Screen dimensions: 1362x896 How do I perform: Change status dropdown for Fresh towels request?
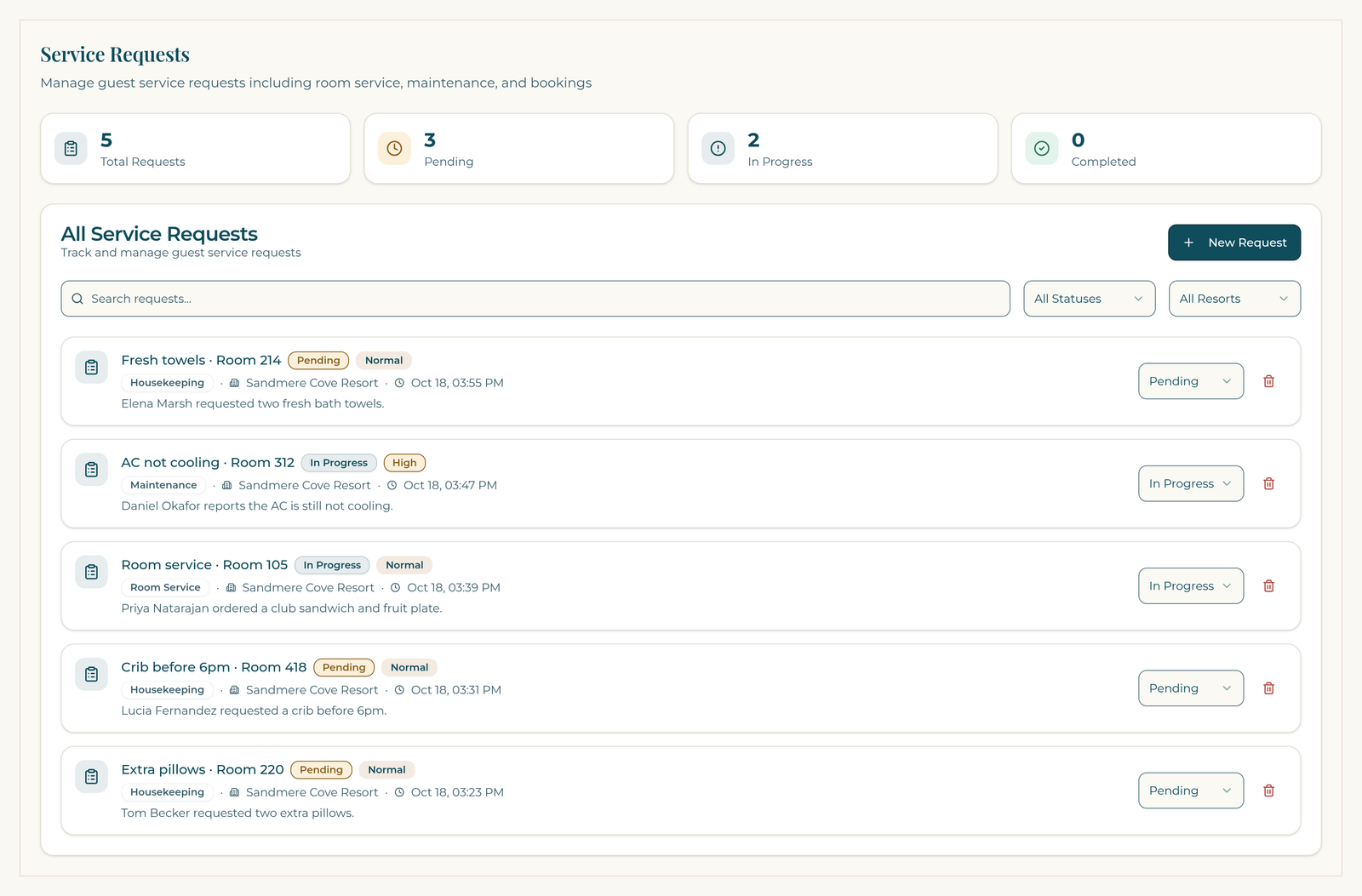tap(1191, 381)
